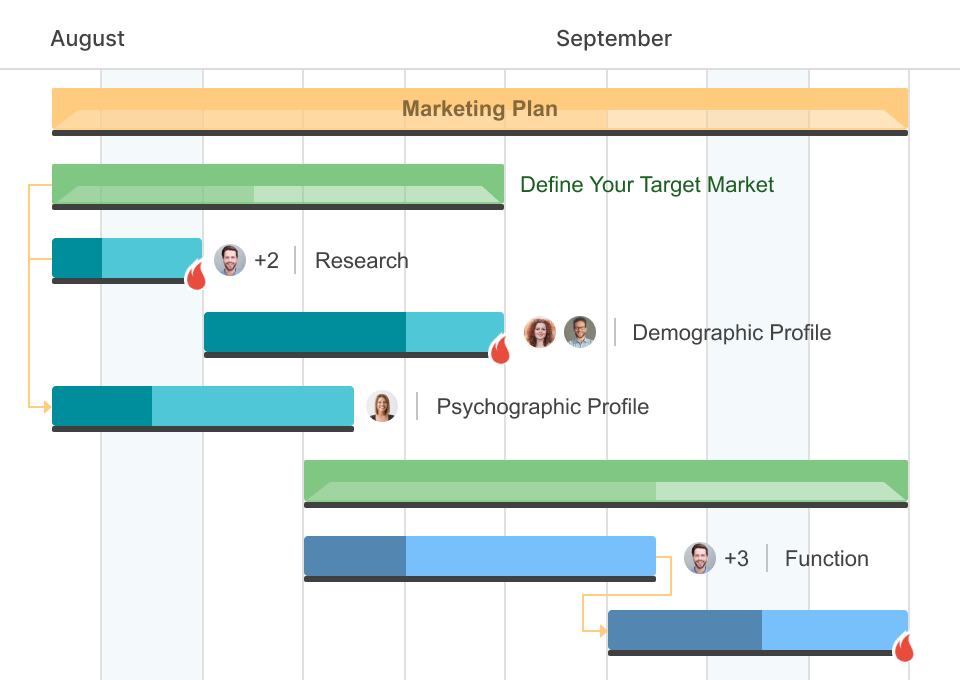Screen dimensions: 960x680
Task: Click the Psychographic Profile assignee avatar
Action: click(382, 407)
